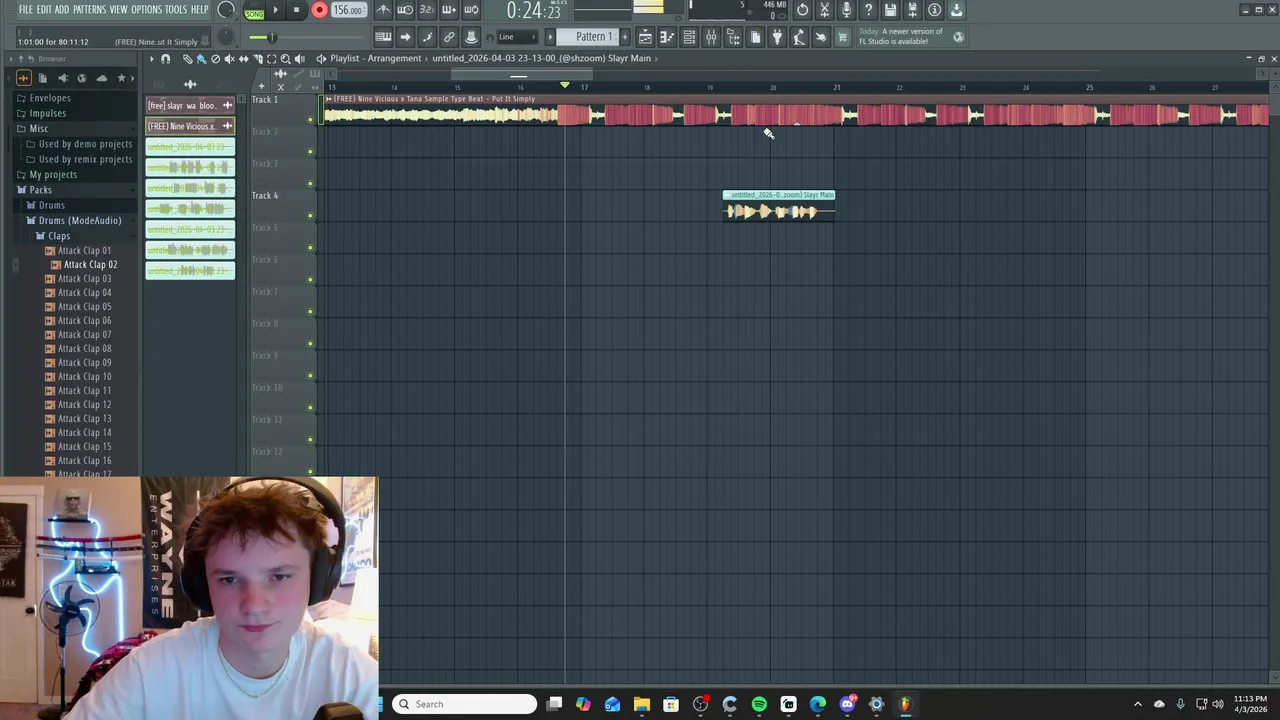Open the shop cart icon

843,37
